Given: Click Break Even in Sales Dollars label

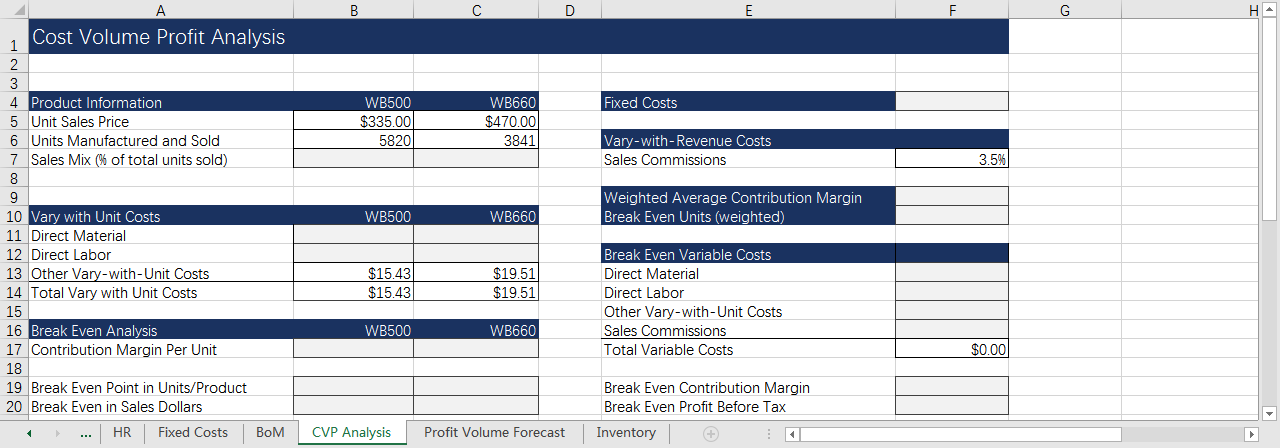Looking at the screenshot, I should point(116,406).
